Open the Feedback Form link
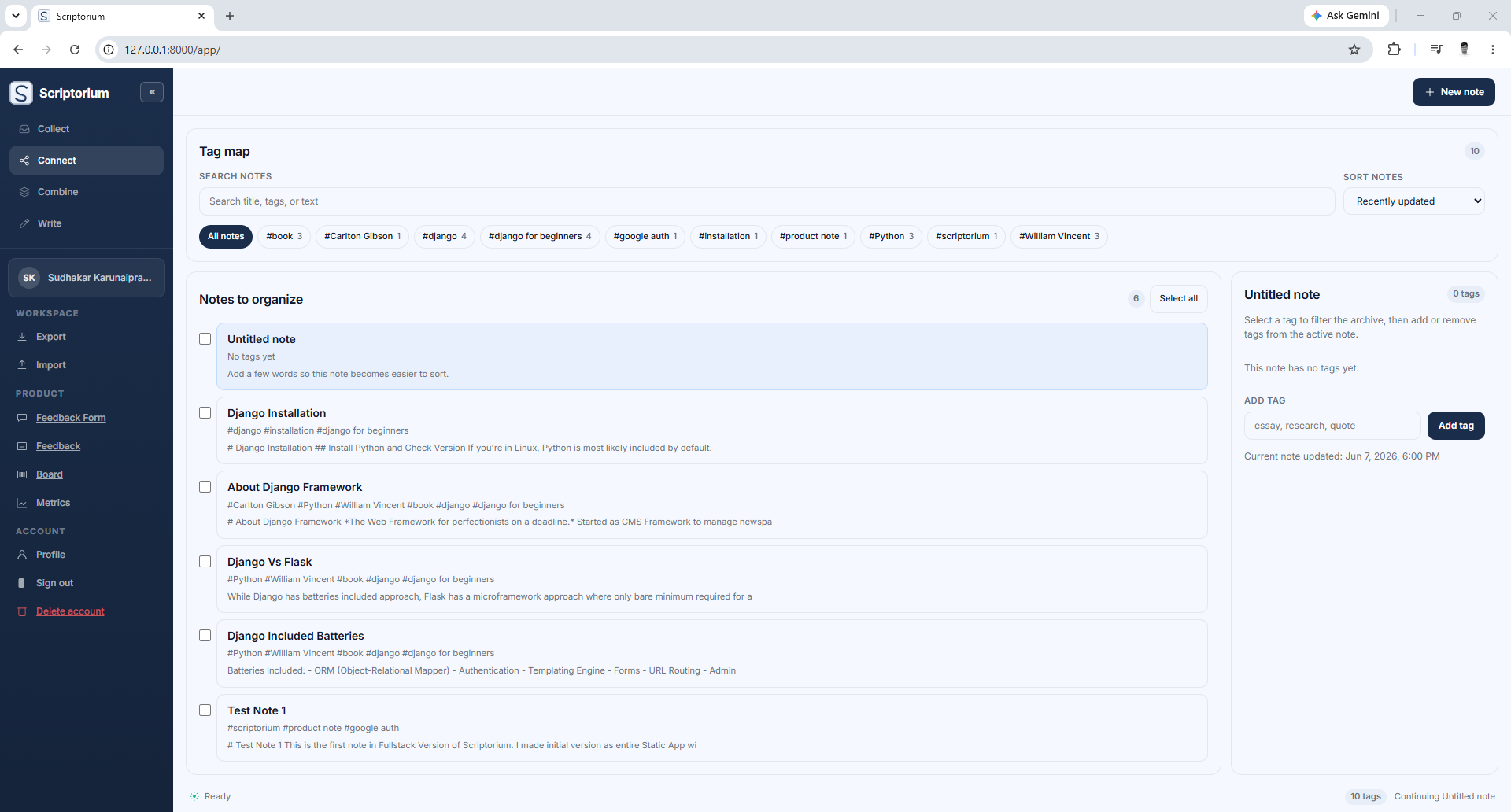 coord(71,418)
